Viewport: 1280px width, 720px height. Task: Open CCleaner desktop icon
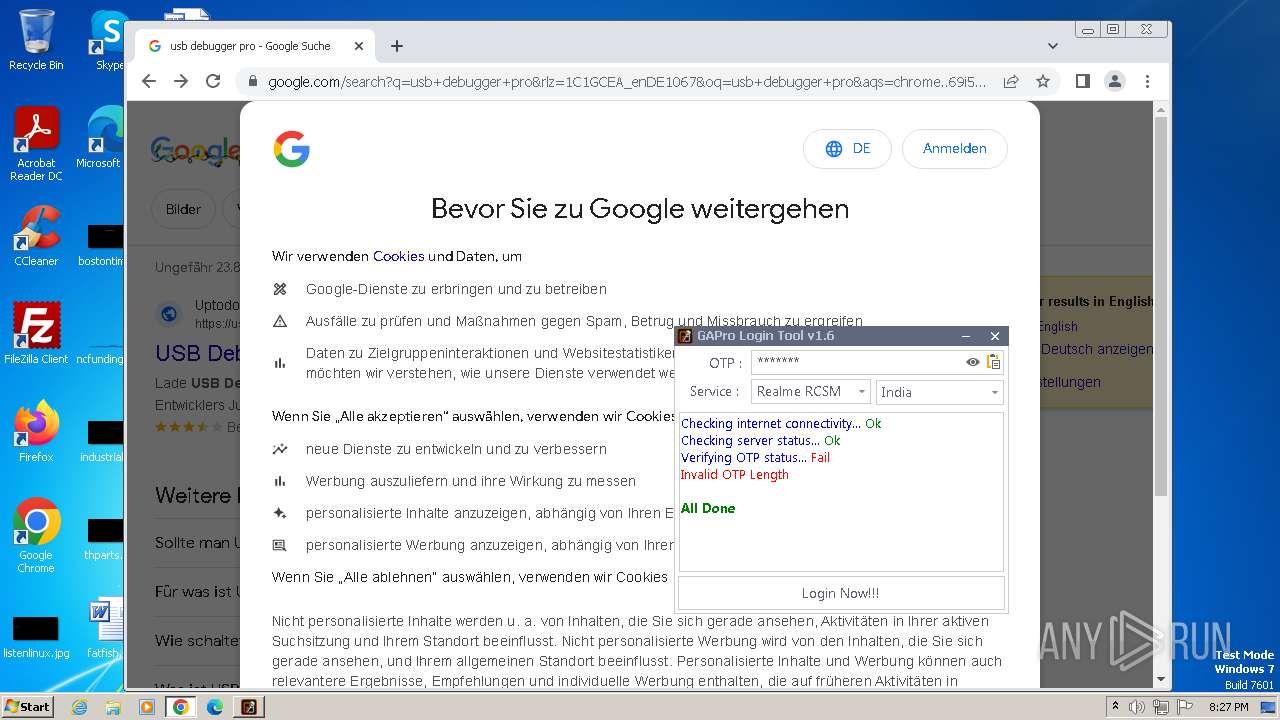click(36, 237)
